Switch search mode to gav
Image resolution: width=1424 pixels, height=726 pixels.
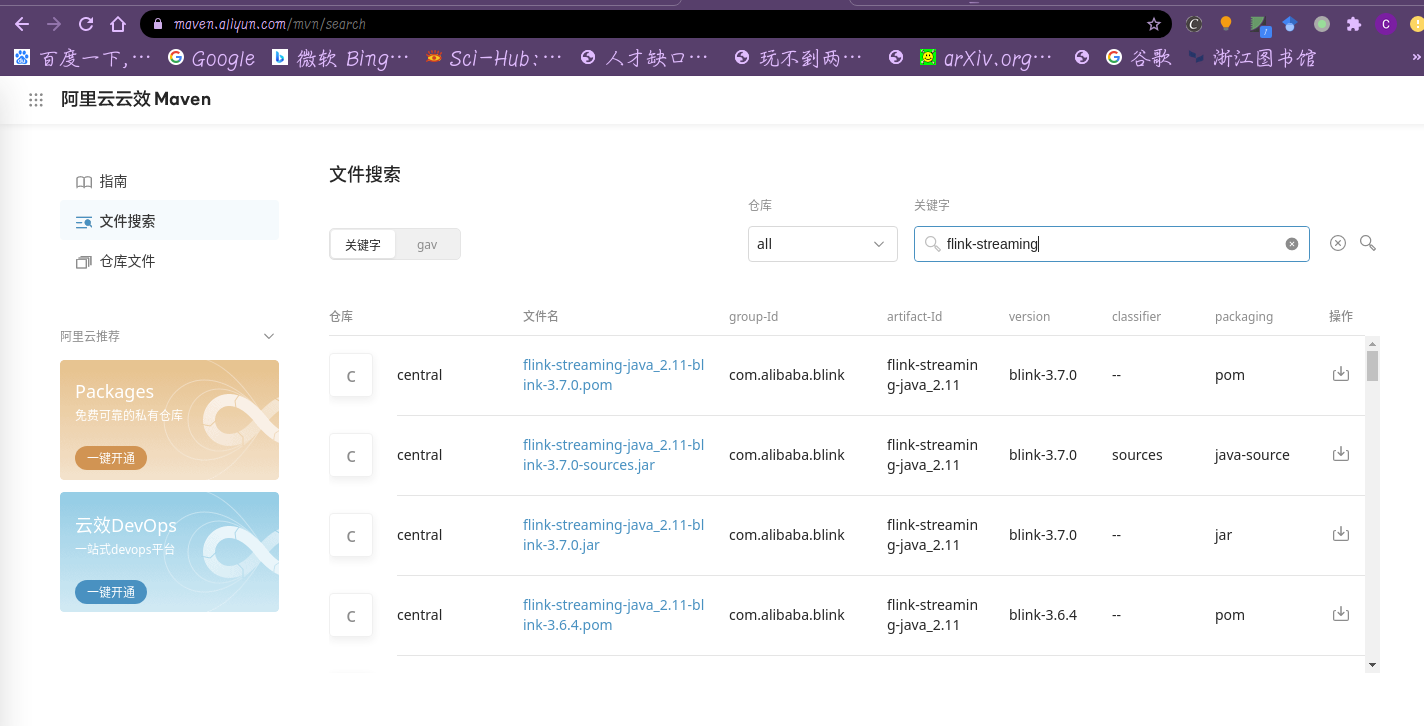click(427, 243)
